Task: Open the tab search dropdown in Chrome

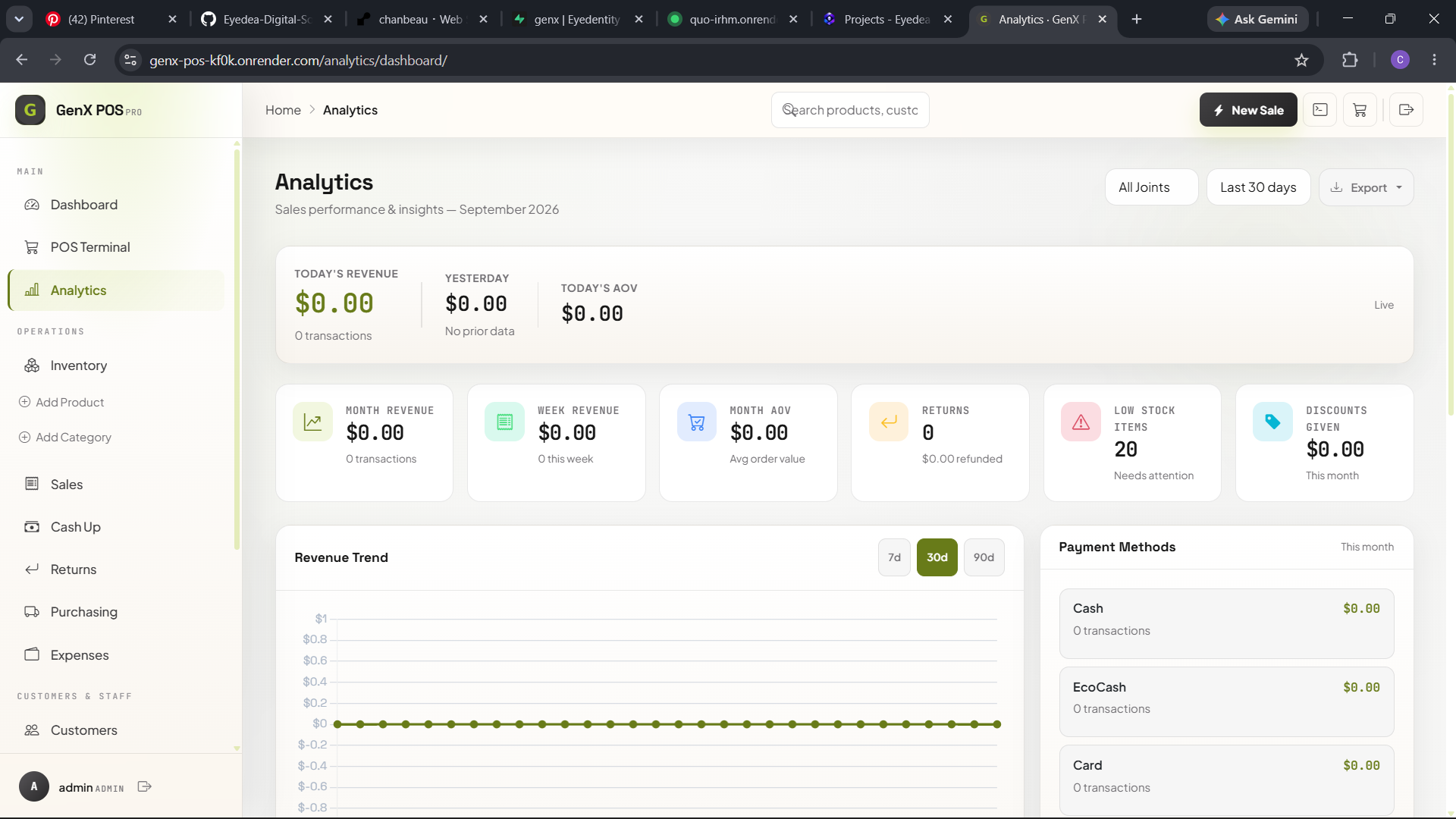Action: pyautogui.click(x=19, y=19)
